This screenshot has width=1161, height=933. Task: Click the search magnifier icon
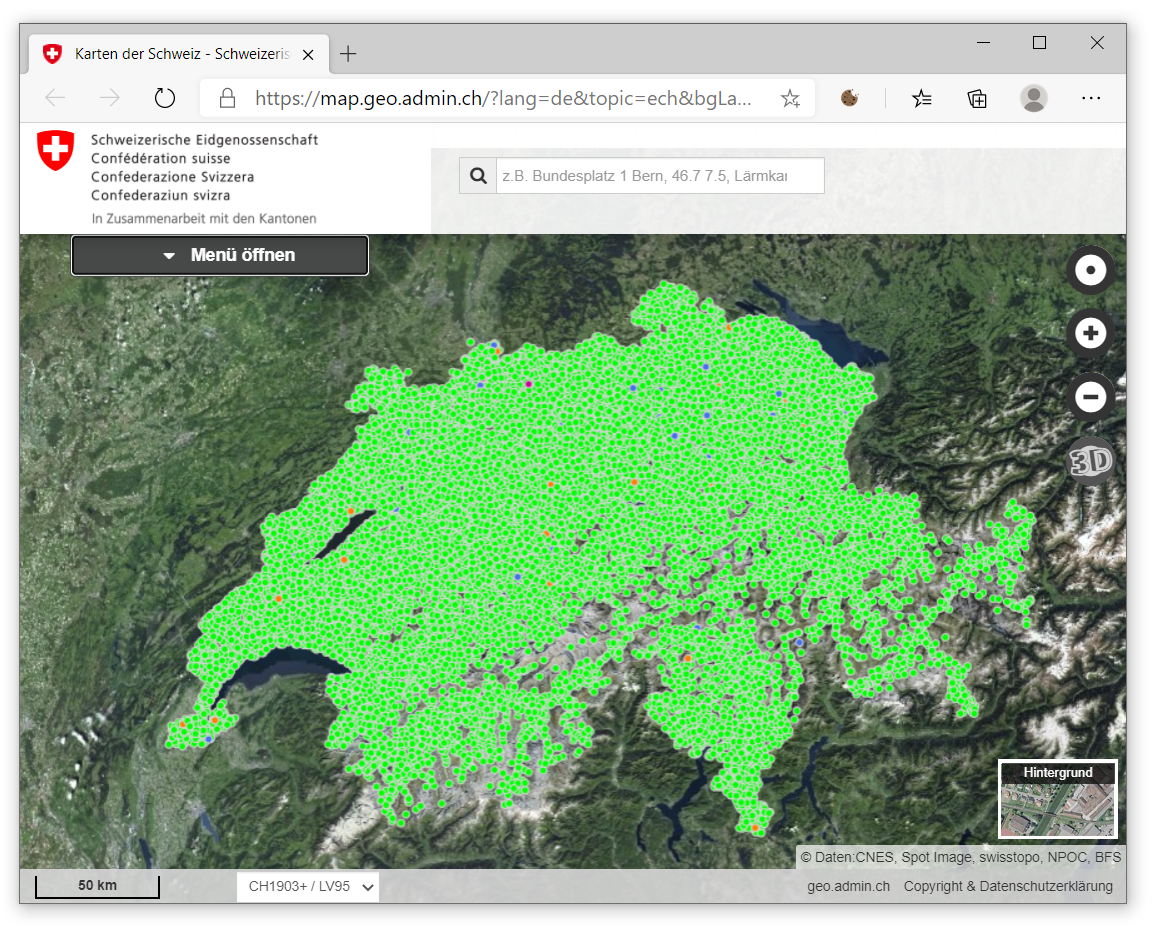pos(478,176)
